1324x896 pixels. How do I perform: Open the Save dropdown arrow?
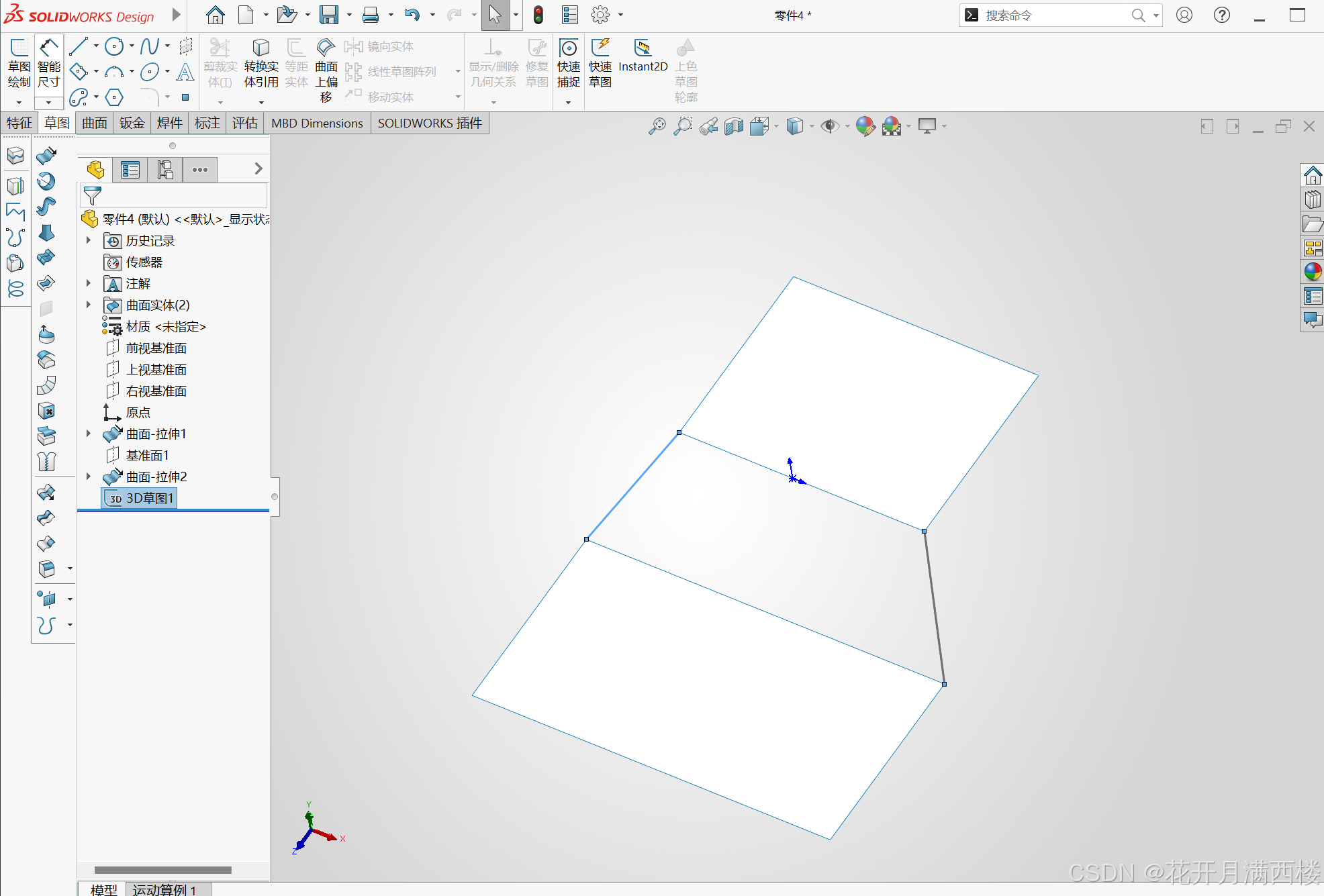[x=349, y=15]
